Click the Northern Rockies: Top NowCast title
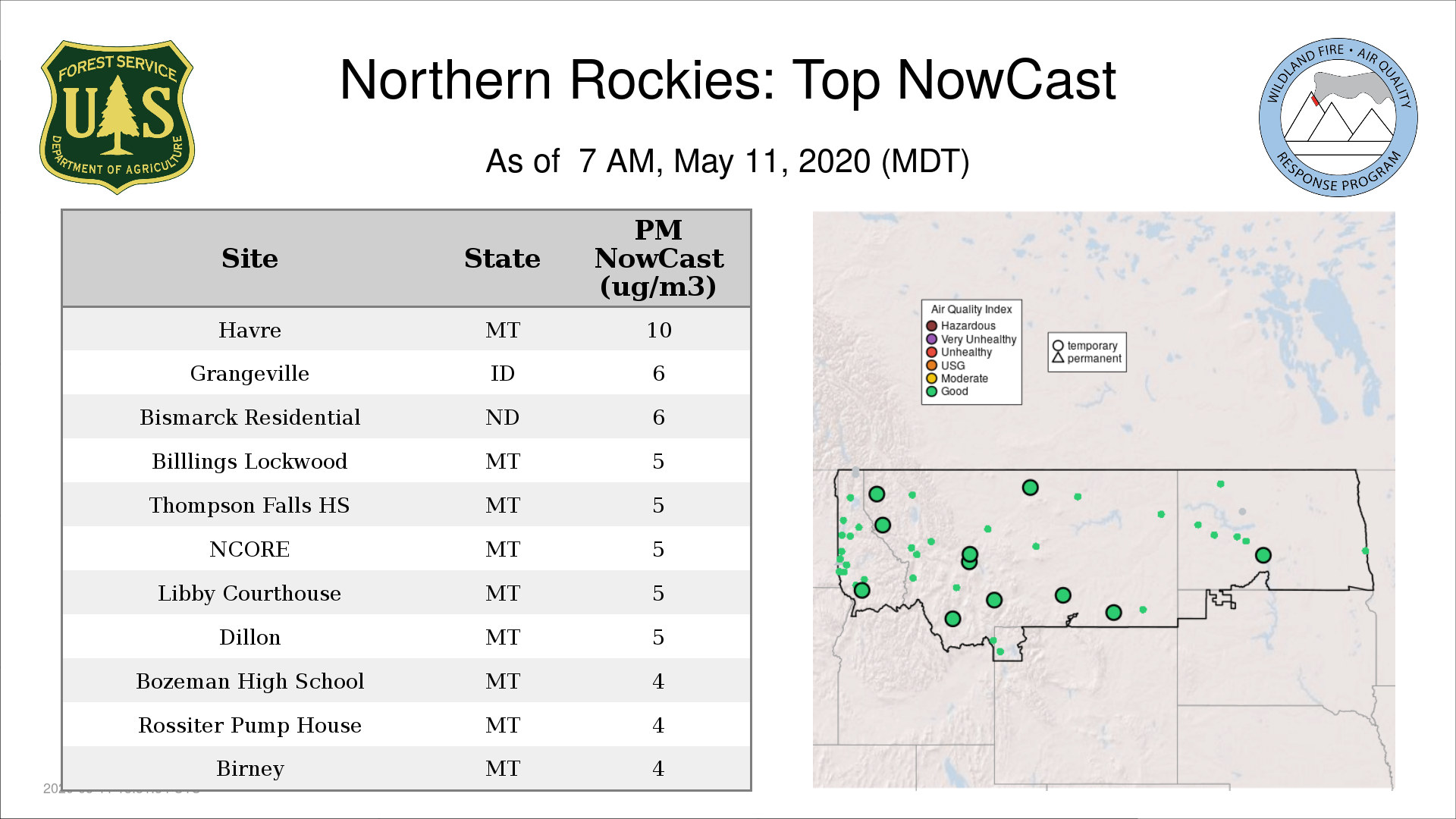 [x=727, y=80]
